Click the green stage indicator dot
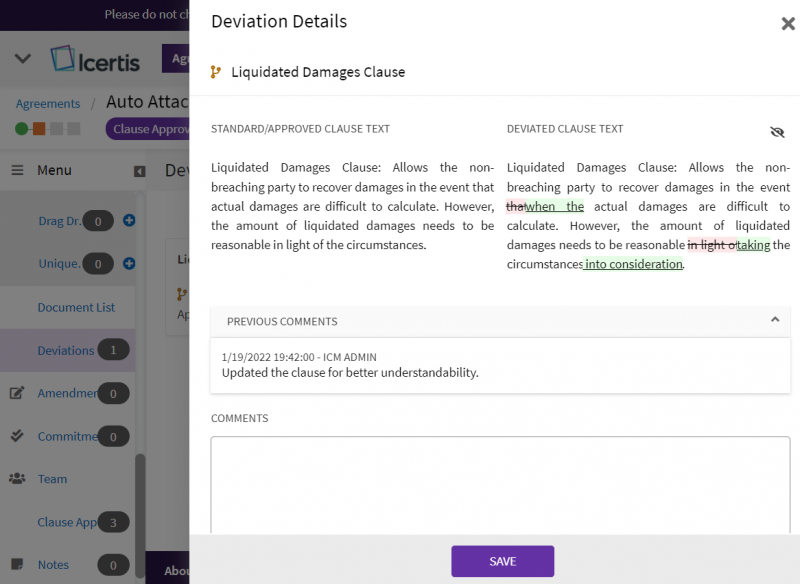The width and height of the screenshot is (800, 584). coord(21,128)
